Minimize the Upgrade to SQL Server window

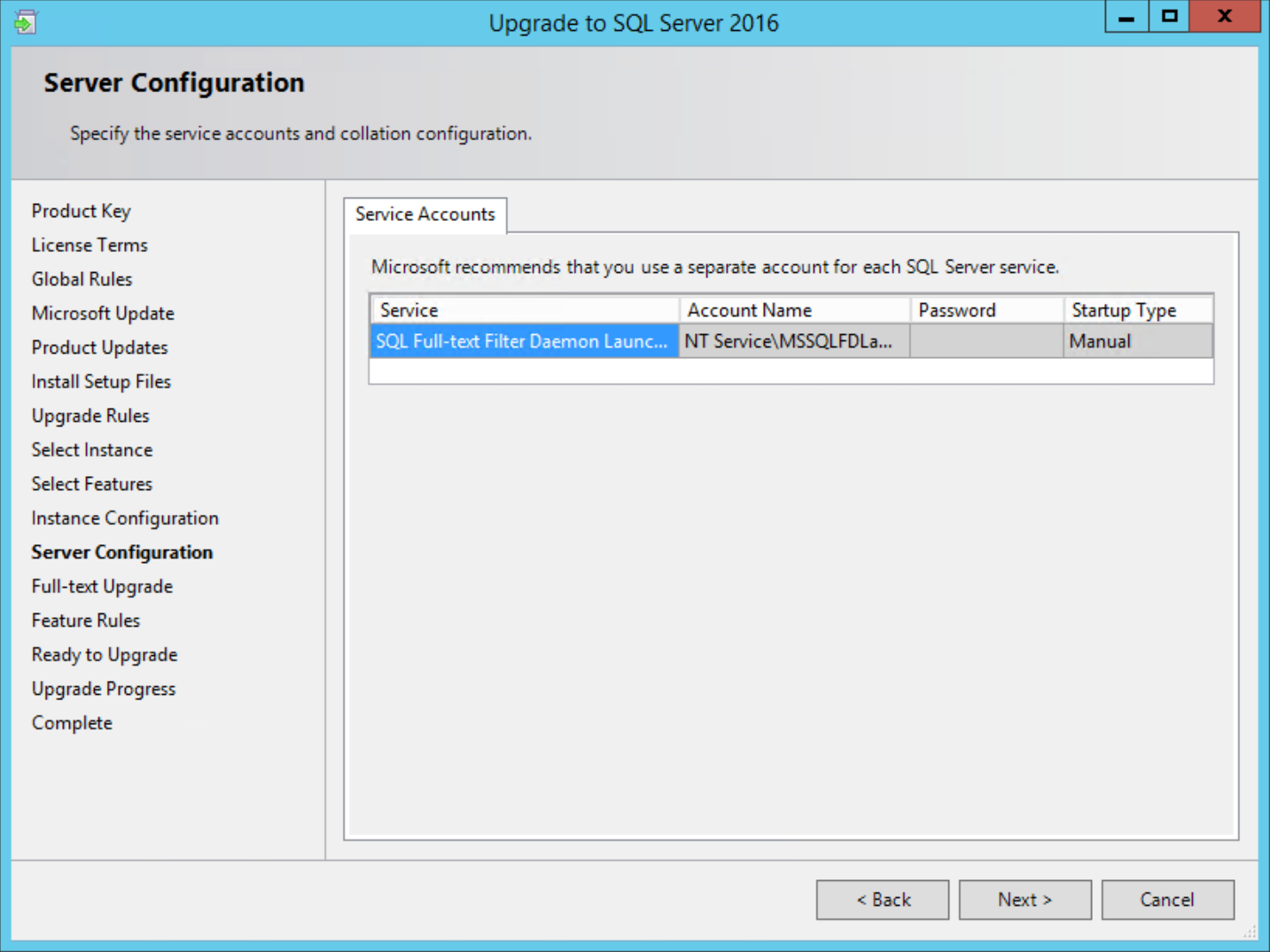(x=1126, y=17)
